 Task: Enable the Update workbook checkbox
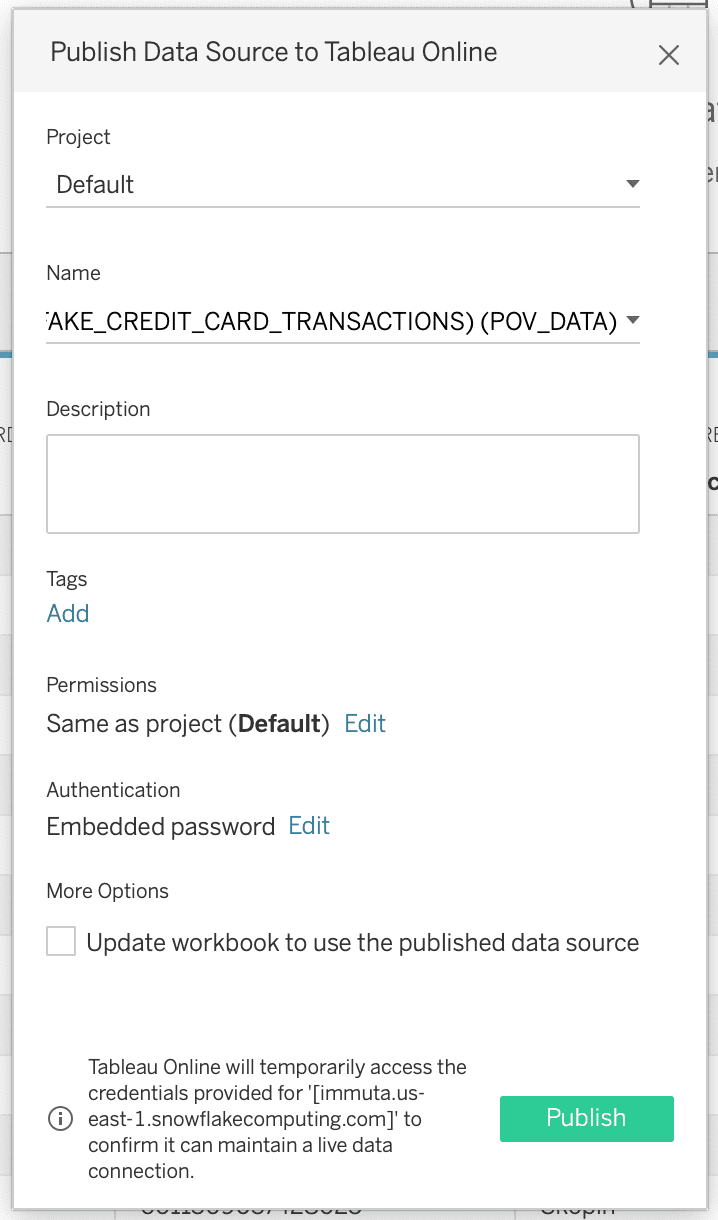(61, 941)
